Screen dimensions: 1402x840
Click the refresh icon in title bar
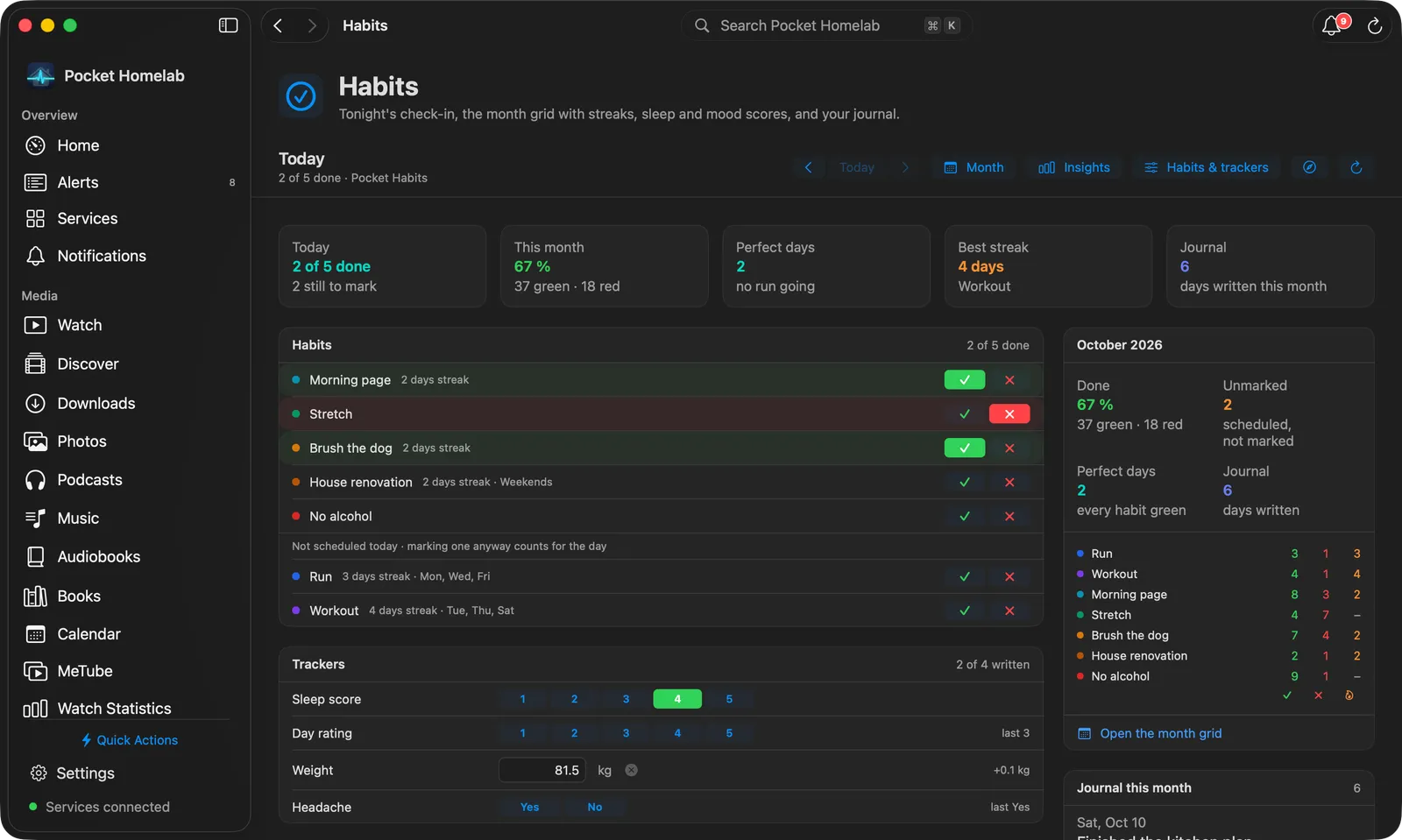pyautogui.click(x=1375, y=26)
